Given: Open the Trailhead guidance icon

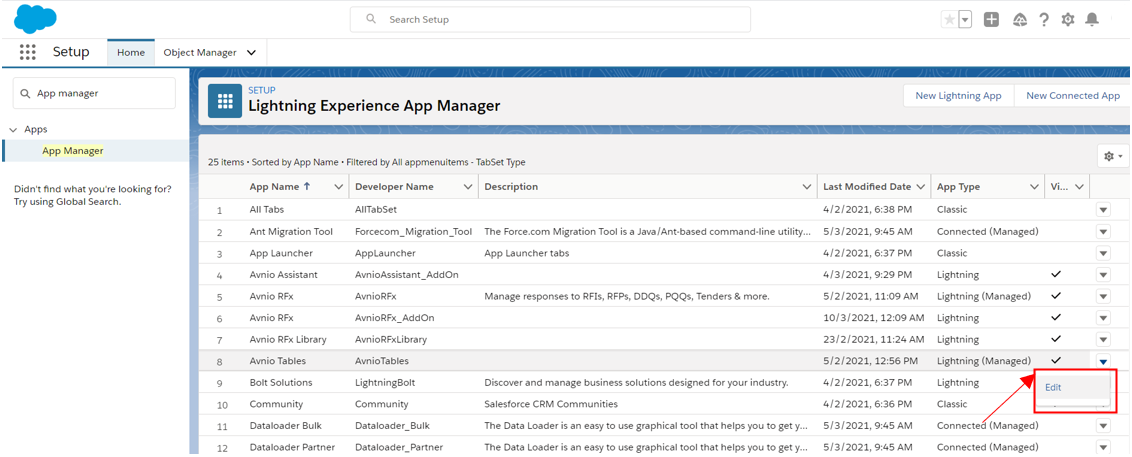Looking at the screenshot, I should [x=1019, y=20].
